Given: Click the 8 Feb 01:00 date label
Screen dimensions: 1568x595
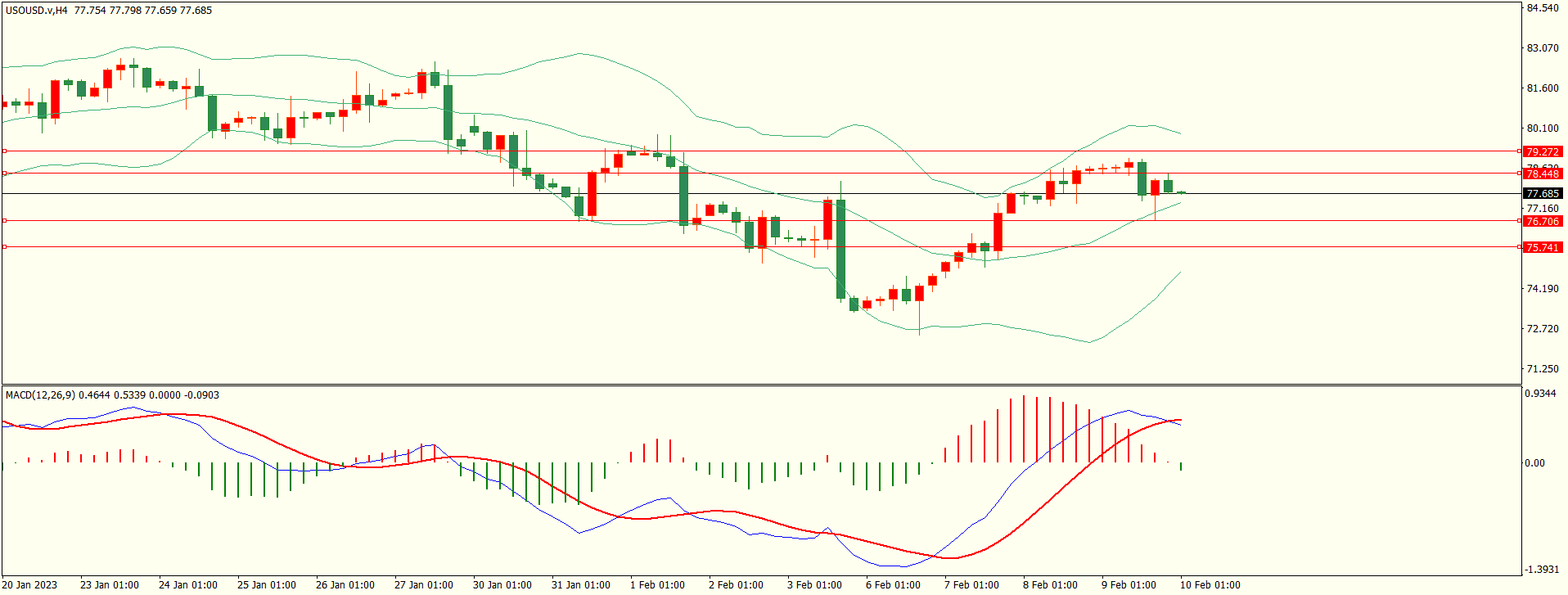Looking at the screenshot, I should point(1051,585).
